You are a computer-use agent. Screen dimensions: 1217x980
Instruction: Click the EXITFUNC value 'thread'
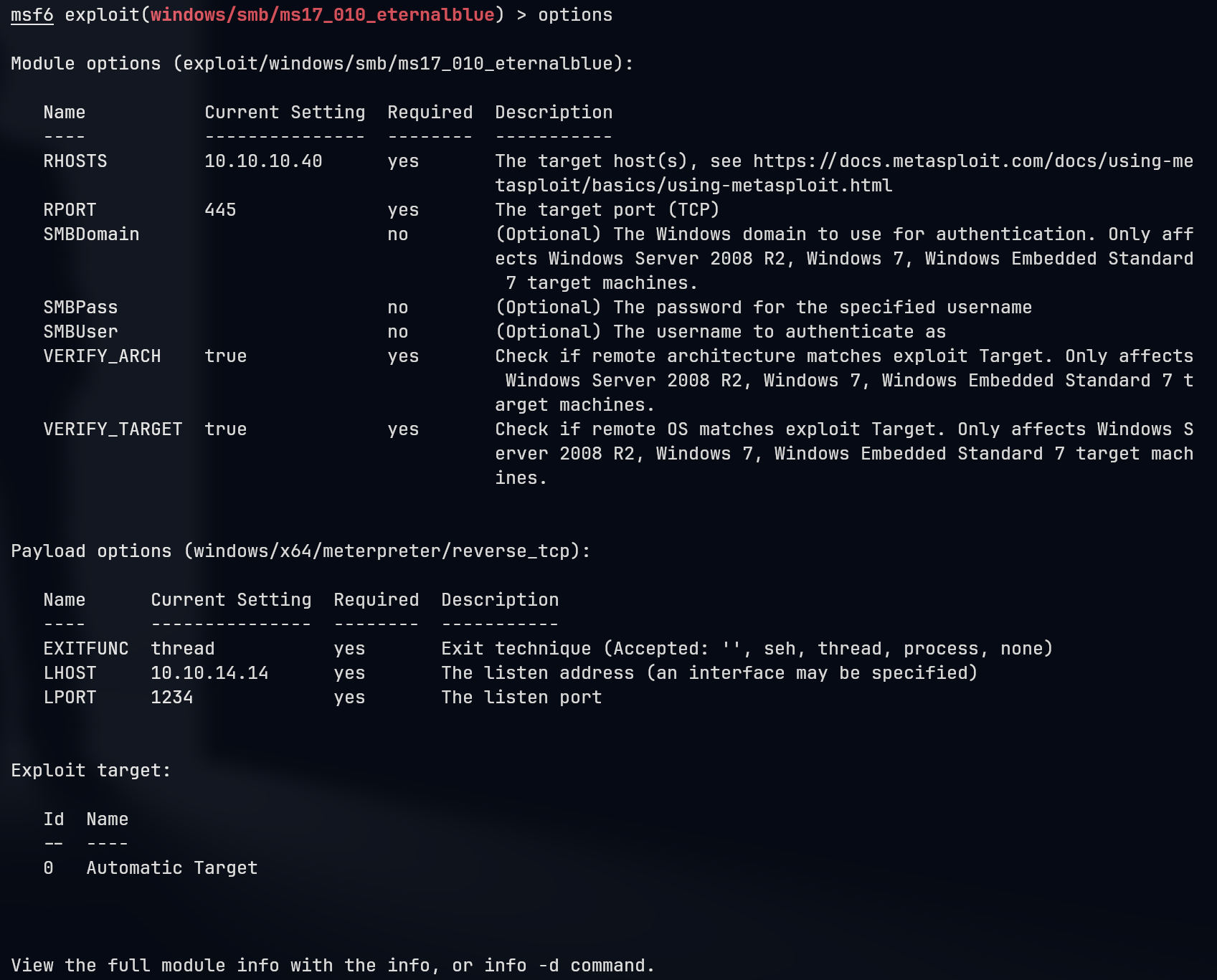183,649
